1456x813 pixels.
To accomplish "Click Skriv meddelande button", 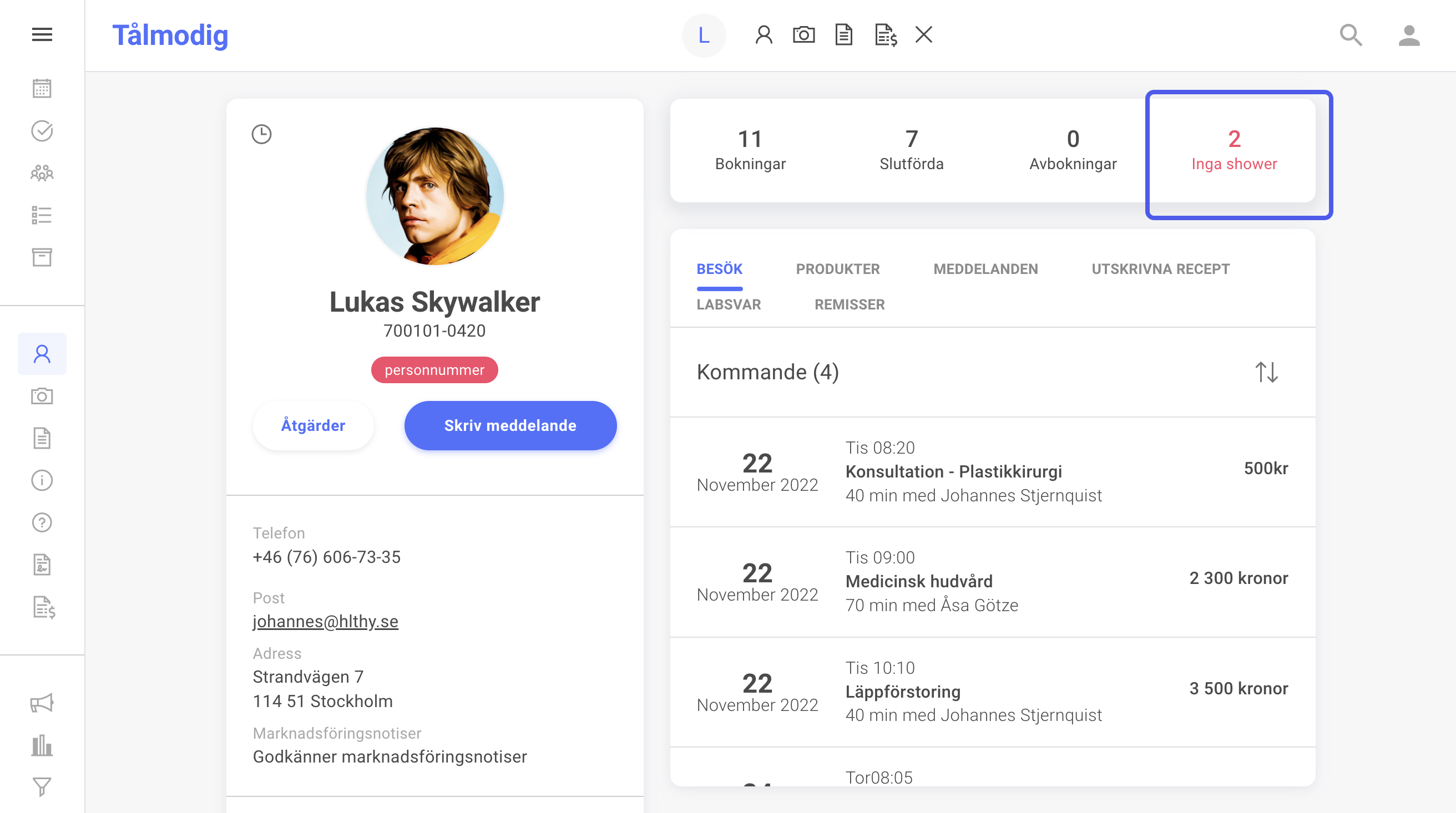I will coord(510,425).
